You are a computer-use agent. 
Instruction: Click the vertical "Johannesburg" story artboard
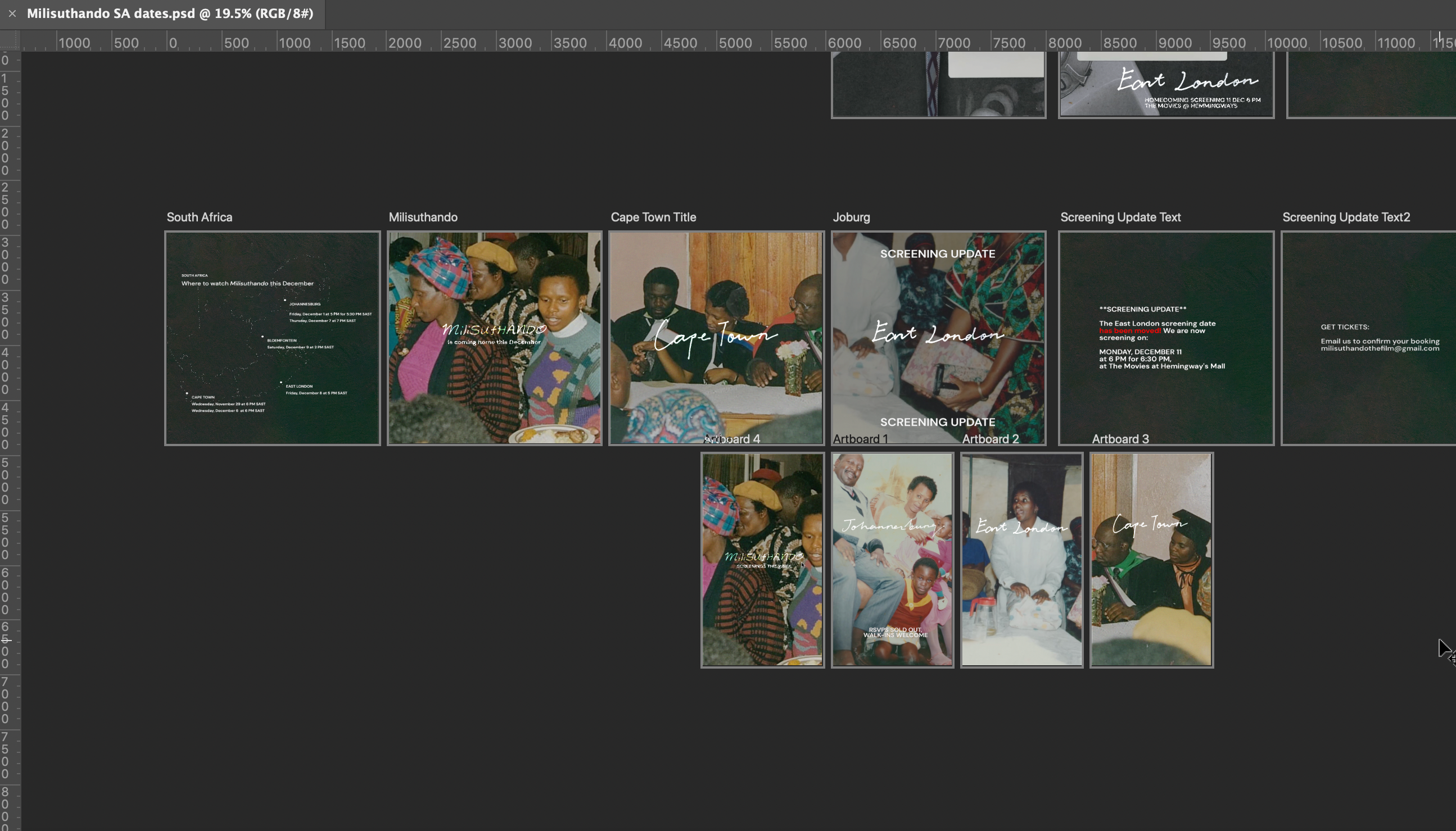coord(892,559)
